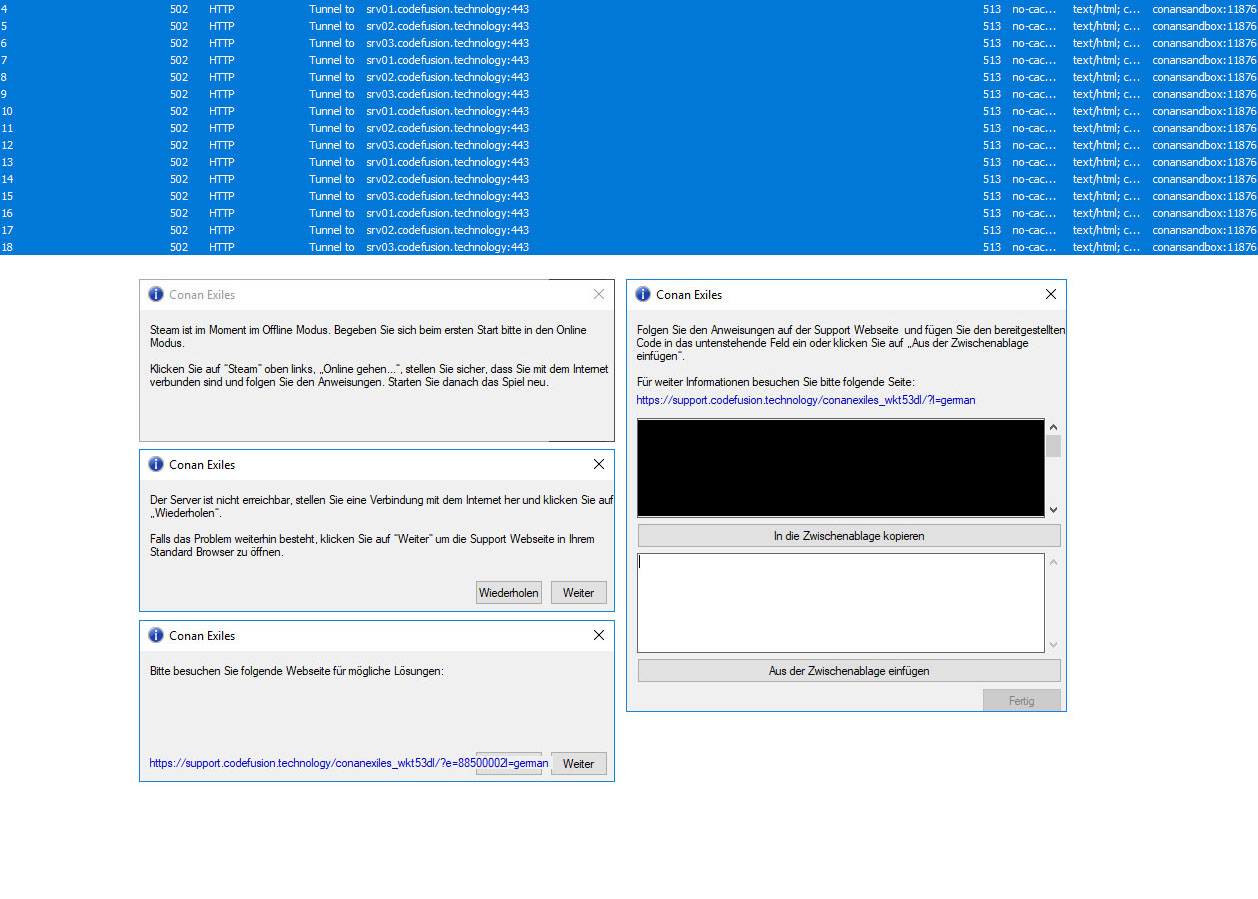Click the up arrow of the code box scrollbar
Screen dimensions: 1258x899
pyautogui.click(x=1053, y=426)
